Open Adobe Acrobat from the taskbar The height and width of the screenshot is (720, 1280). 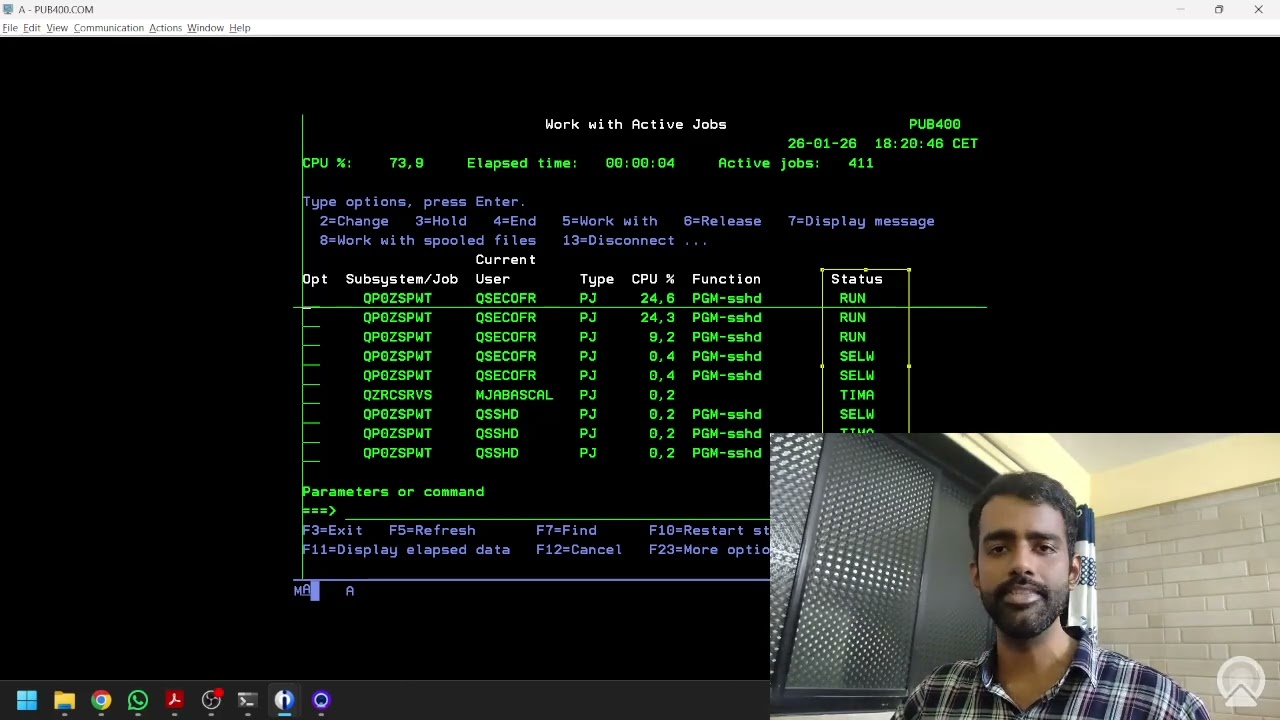(174, 700)
